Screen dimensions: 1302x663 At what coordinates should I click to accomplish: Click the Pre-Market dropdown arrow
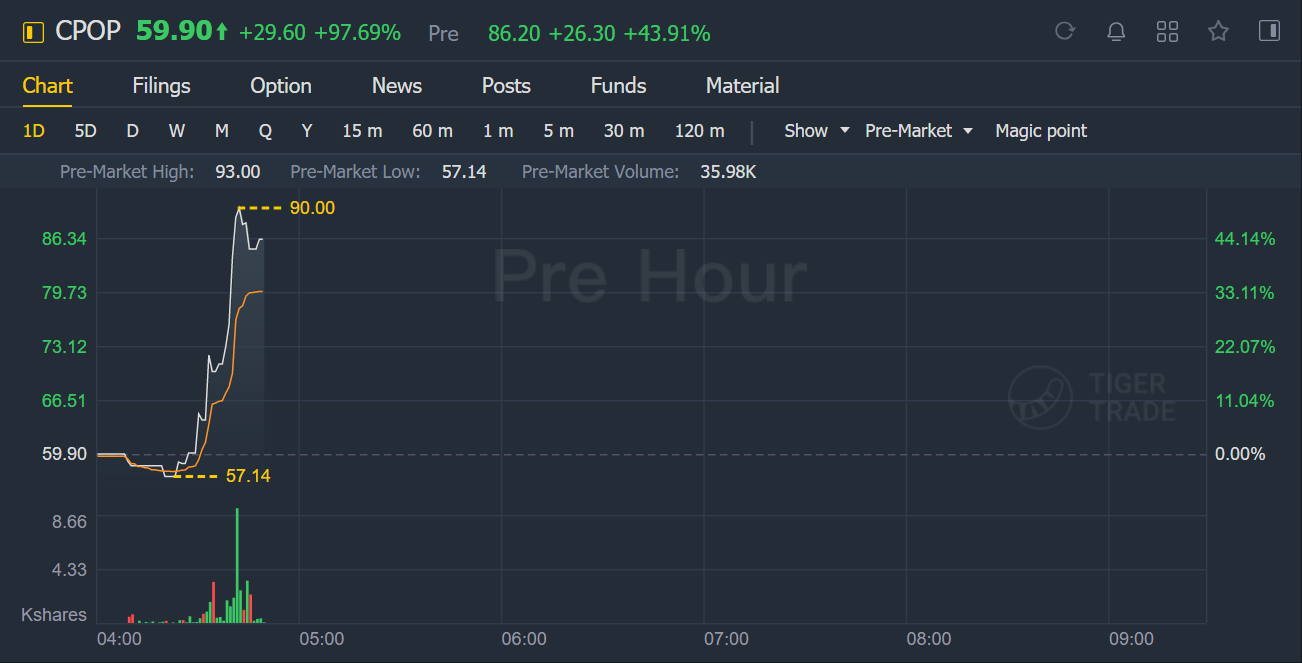point(968,131)
